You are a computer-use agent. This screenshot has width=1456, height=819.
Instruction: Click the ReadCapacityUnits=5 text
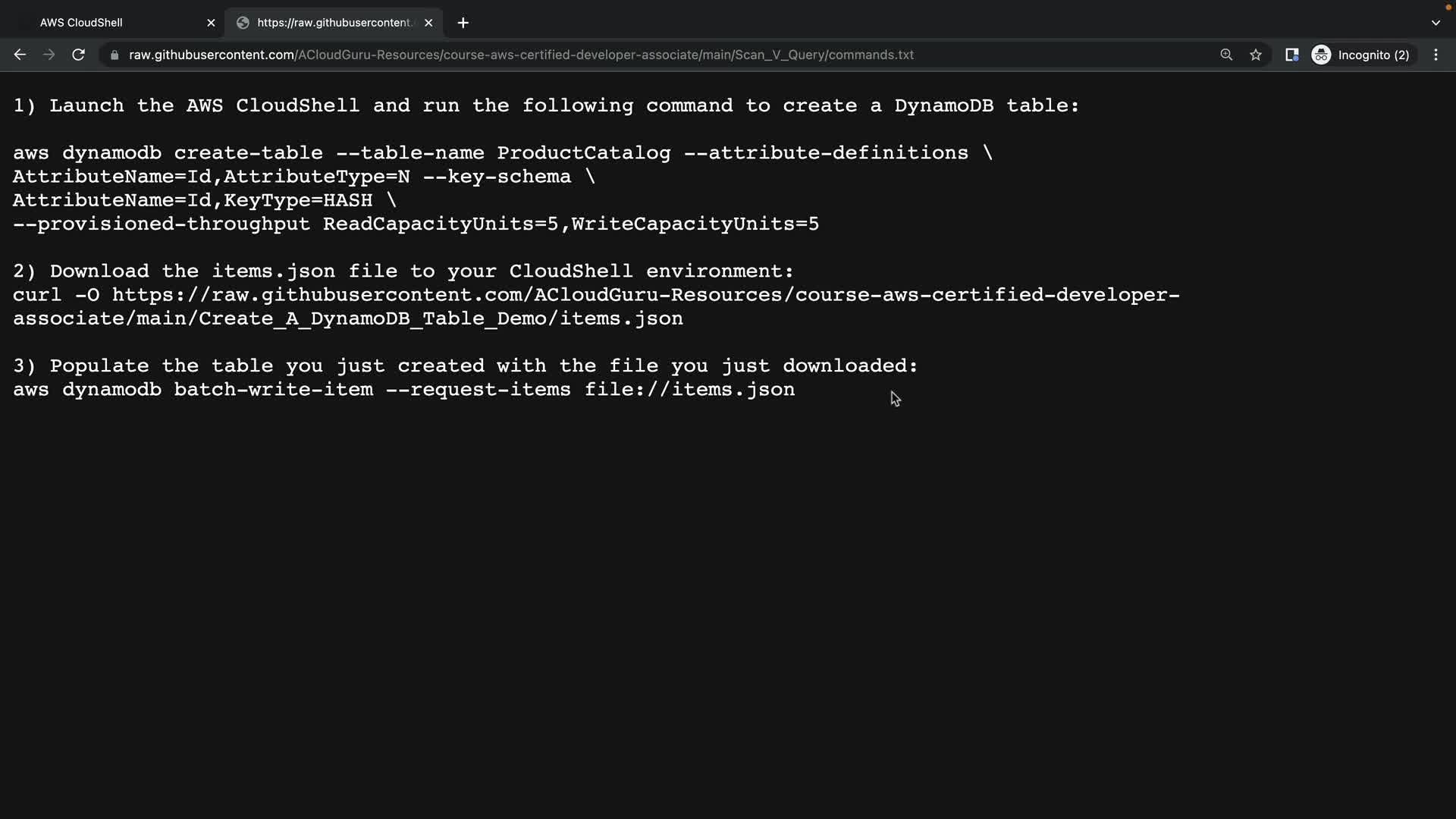click(440, 224)
